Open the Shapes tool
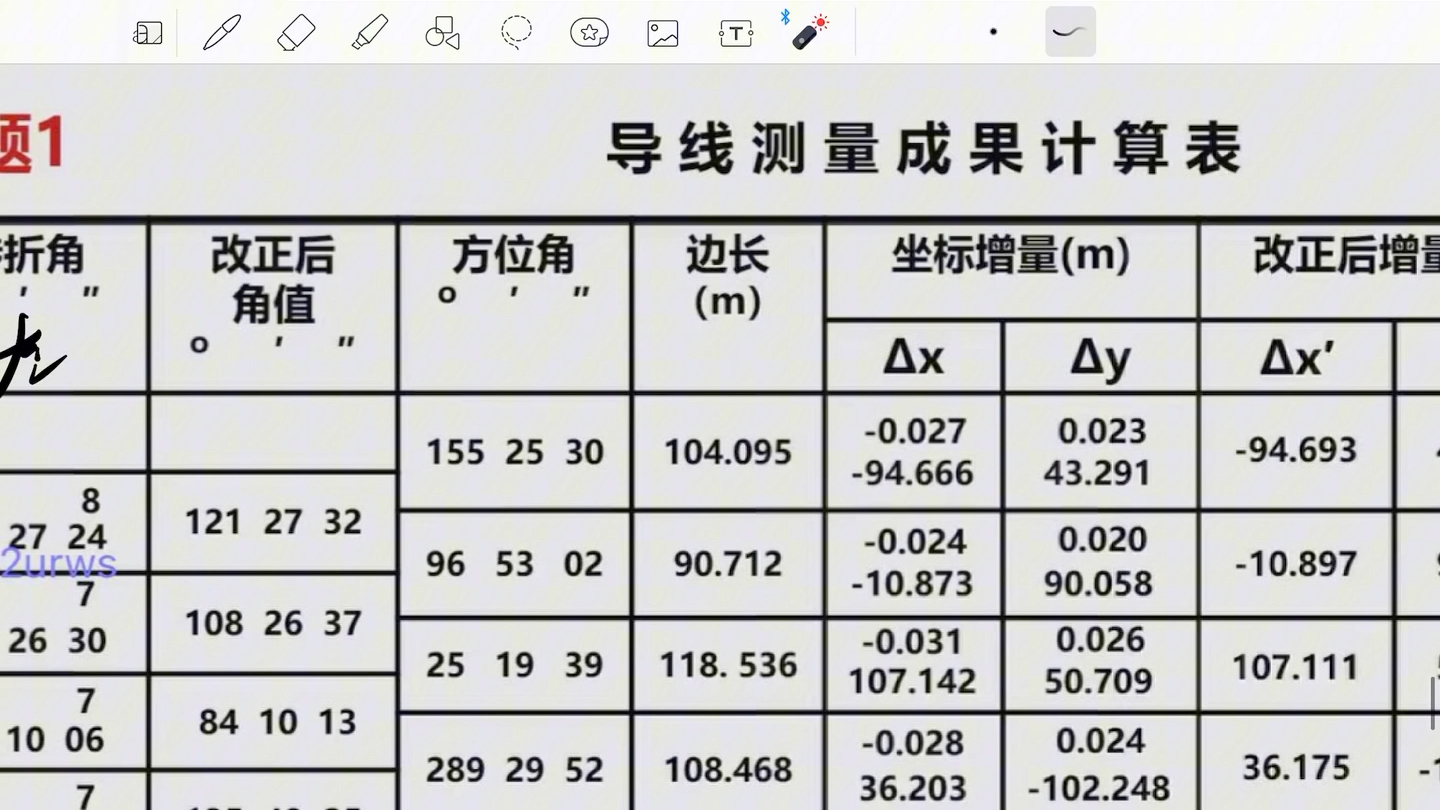 [442, 33]
